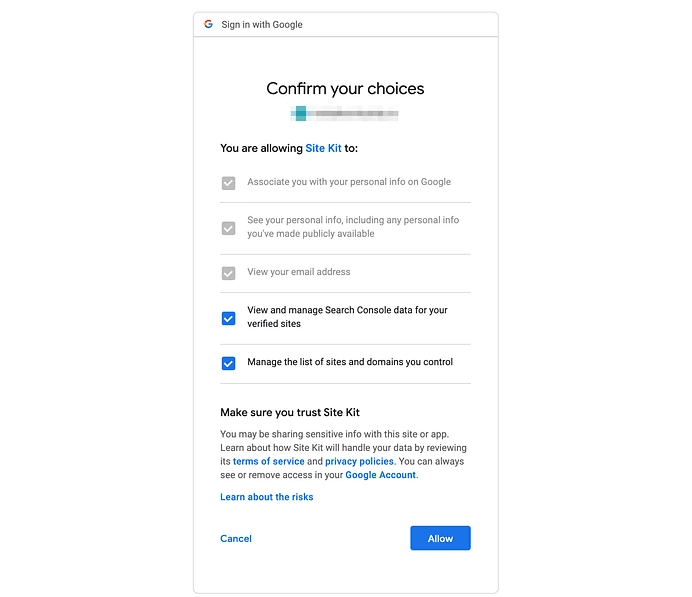Click the 'Confirm your choices' heading

coord(345,89)
